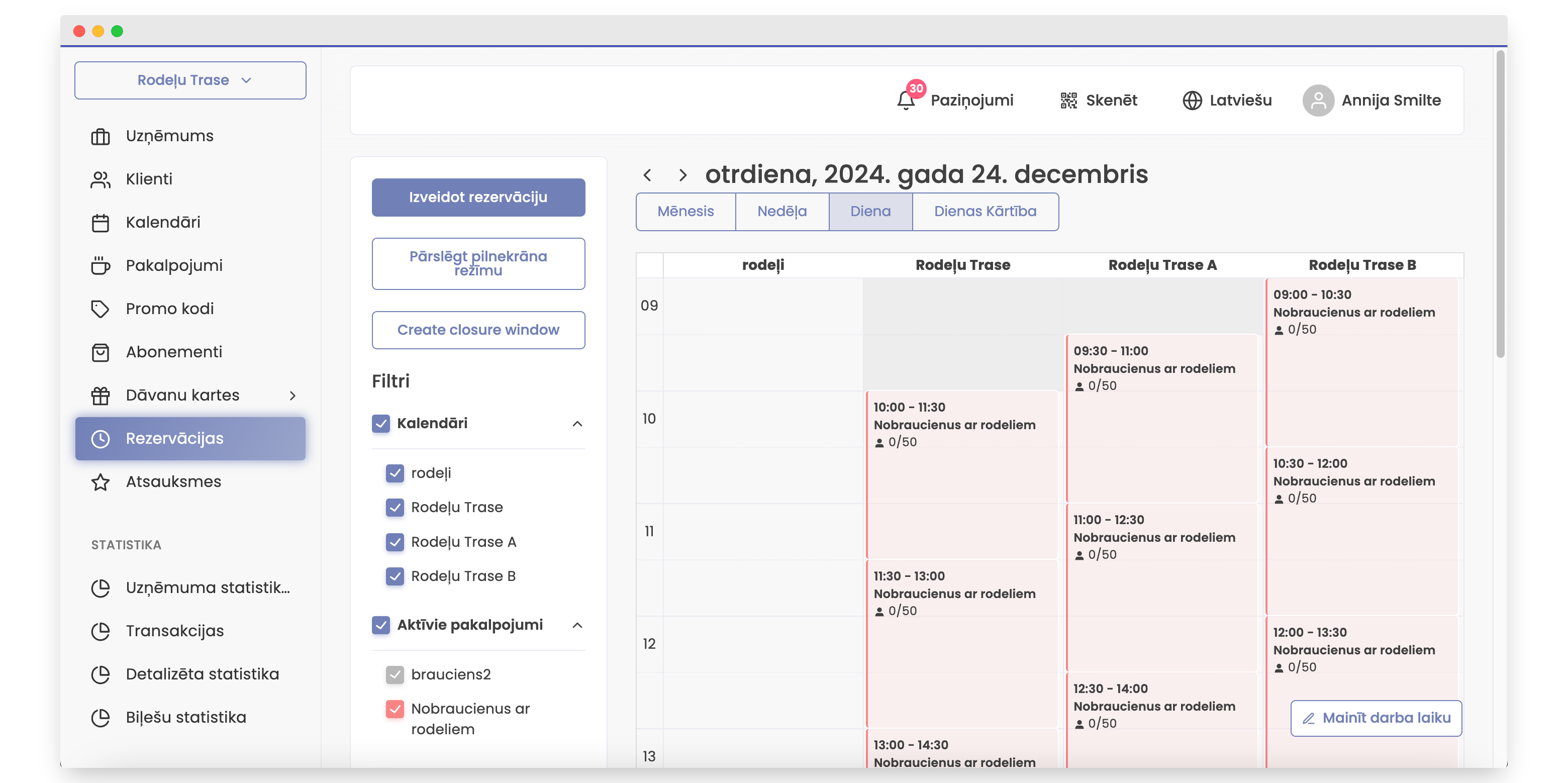
Task: Click Izveidot rezervāciju button
Action: (478, 198)
